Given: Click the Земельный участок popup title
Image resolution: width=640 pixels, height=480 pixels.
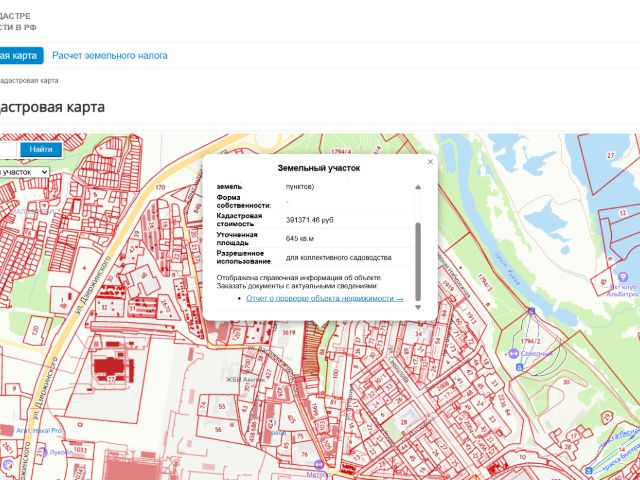Looking at the screenshot, I should (x=319, y=168).
